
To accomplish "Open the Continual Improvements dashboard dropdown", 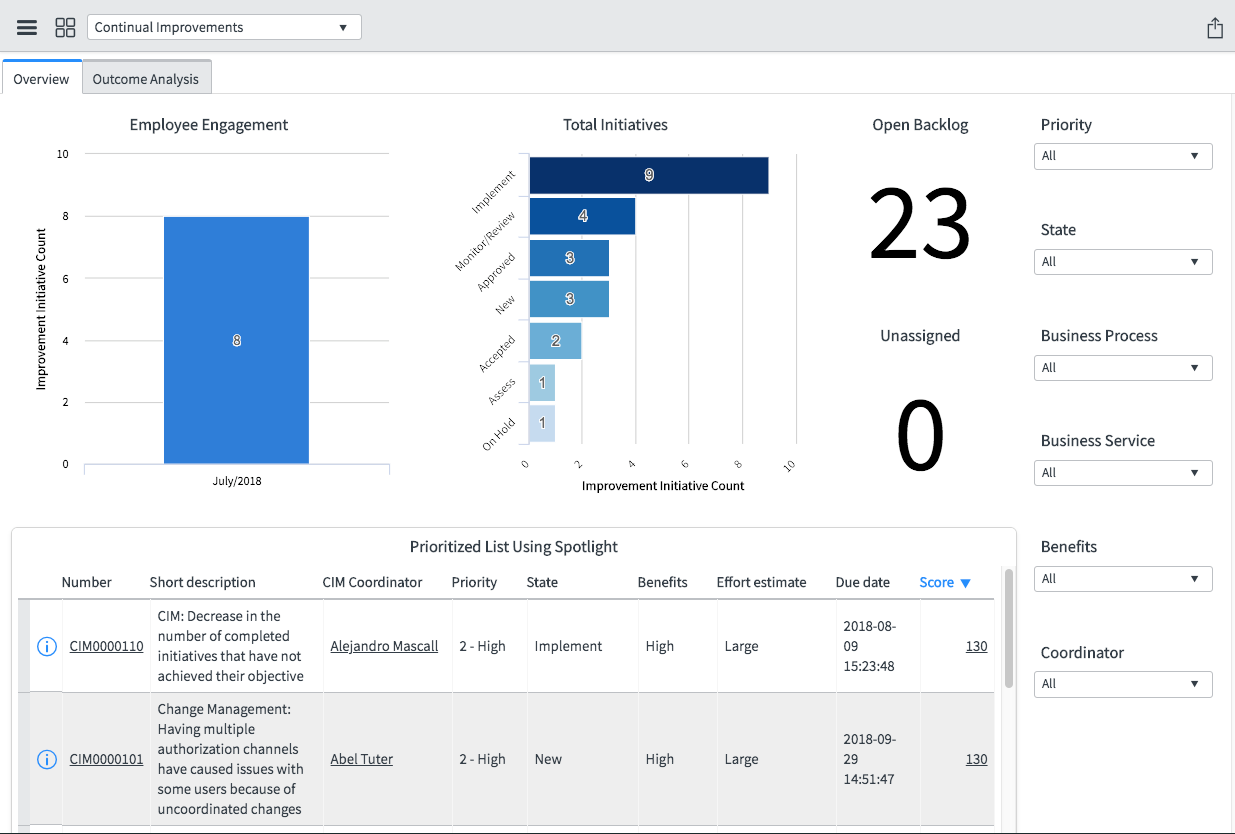I will coord(224,27).
